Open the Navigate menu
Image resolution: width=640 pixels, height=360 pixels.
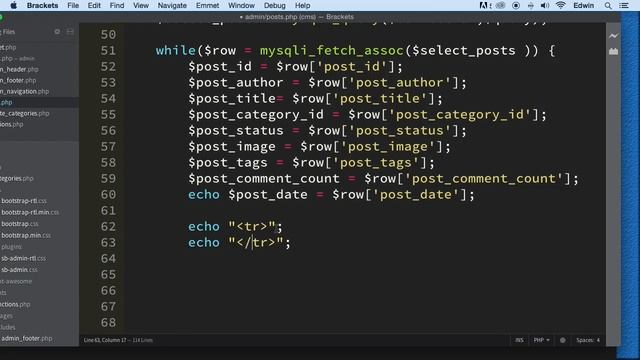coord(172,5)
